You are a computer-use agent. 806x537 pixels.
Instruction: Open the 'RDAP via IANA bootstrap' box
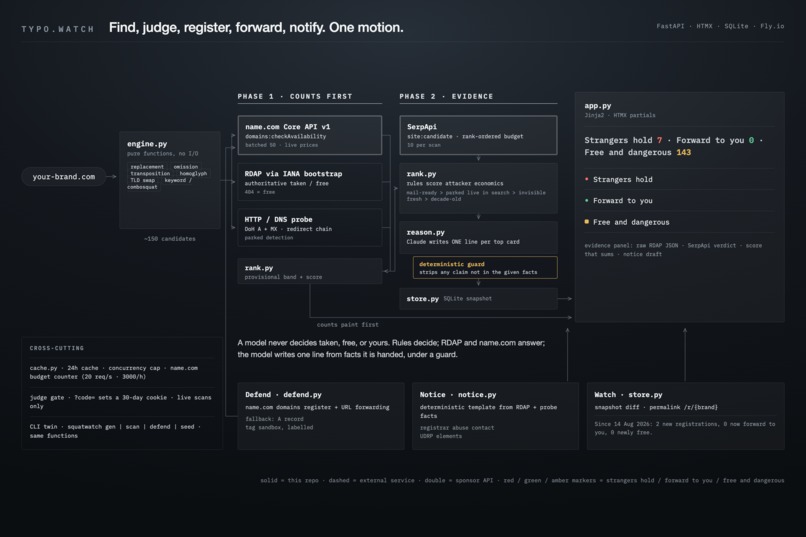click(x=309, y=182)
